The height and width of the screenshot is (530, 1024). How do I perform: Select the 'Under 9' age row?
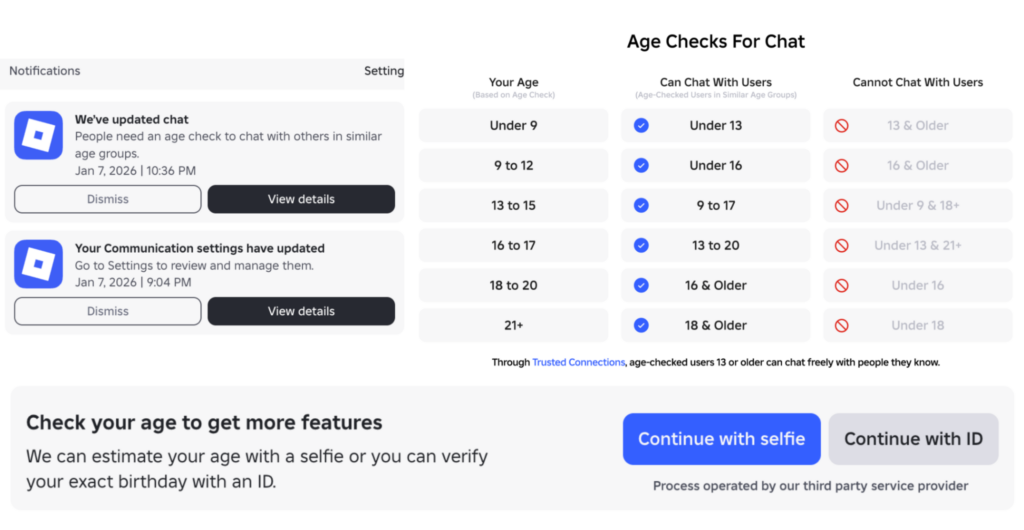pyautogui.click(x=513, y=126)
